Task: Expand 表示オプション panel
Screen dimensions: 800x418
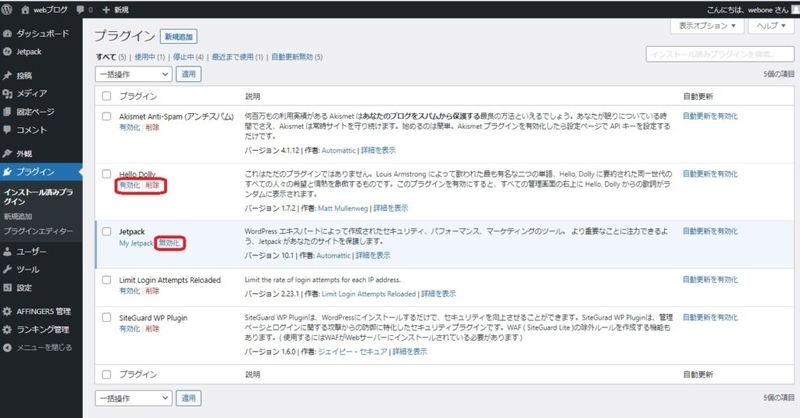Action: click(x=707, y=26)
